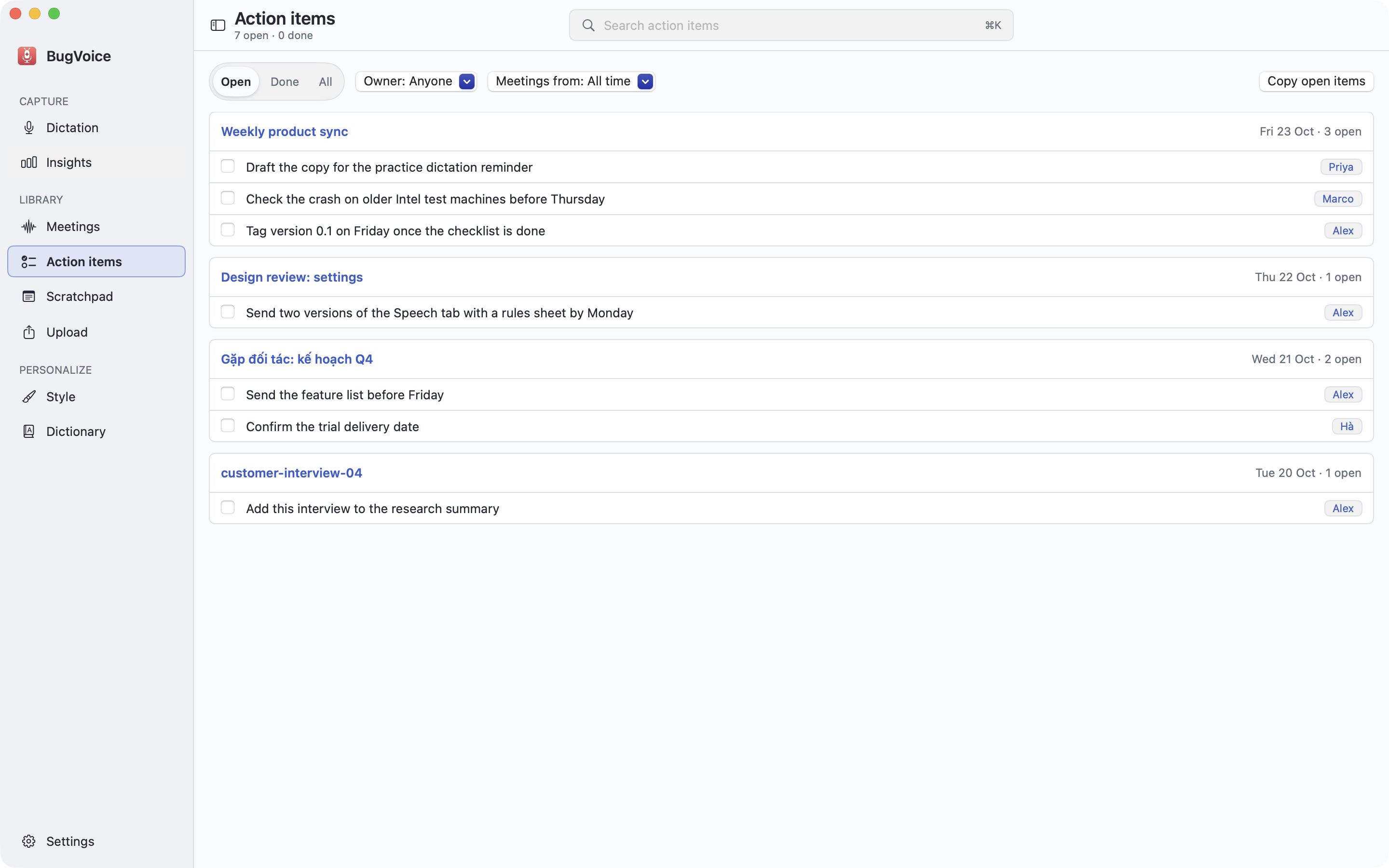Viewport: 1389px width, 868px height.
Task: Open the Upload share icon
Action: [x=29, y=332]
